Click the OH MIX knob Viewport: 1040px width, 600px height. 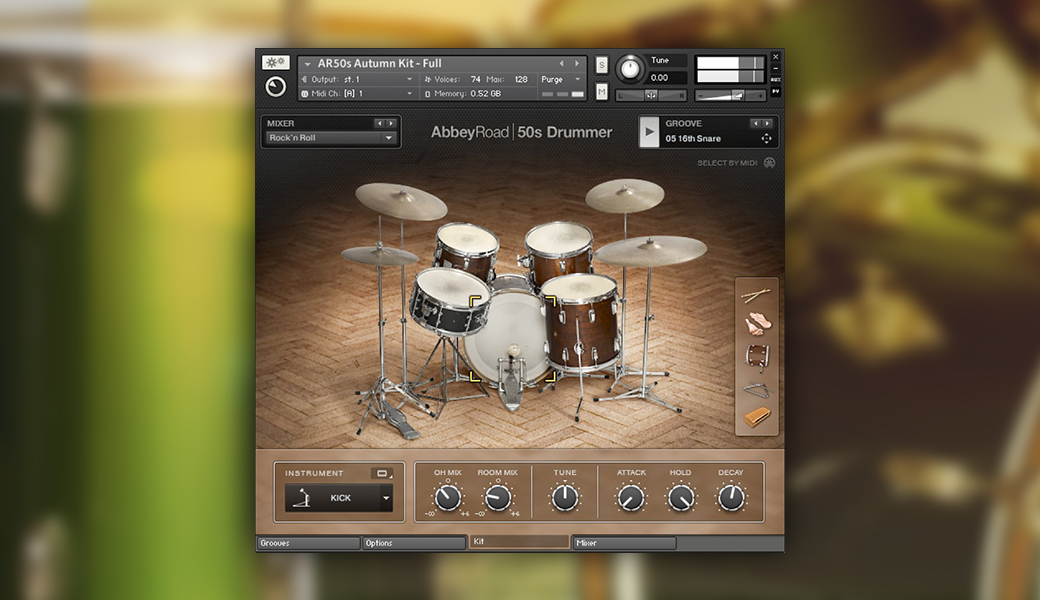(x=448, y=498)
